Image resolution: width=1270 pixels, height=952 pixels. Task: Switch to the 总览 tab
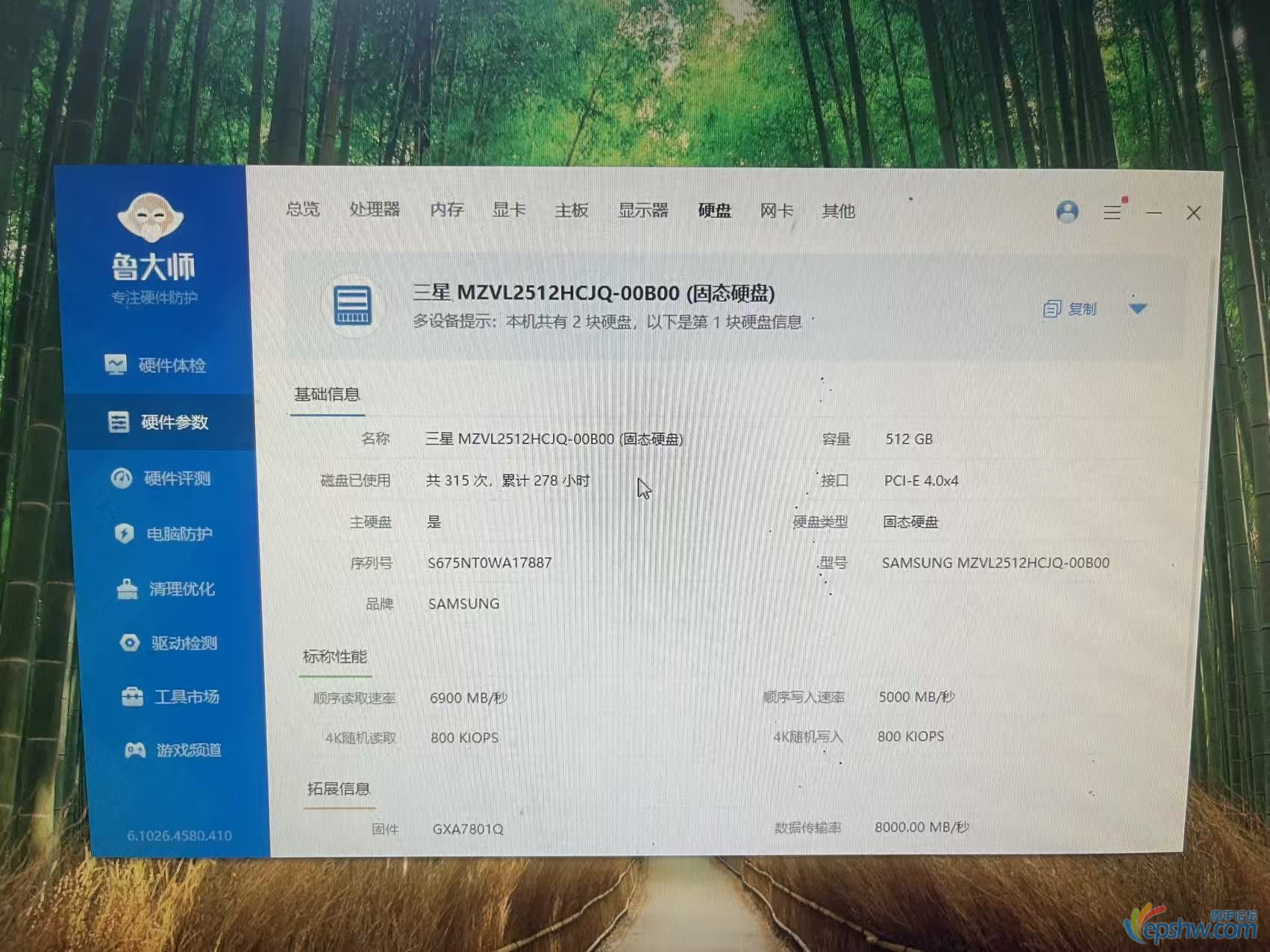303,209
